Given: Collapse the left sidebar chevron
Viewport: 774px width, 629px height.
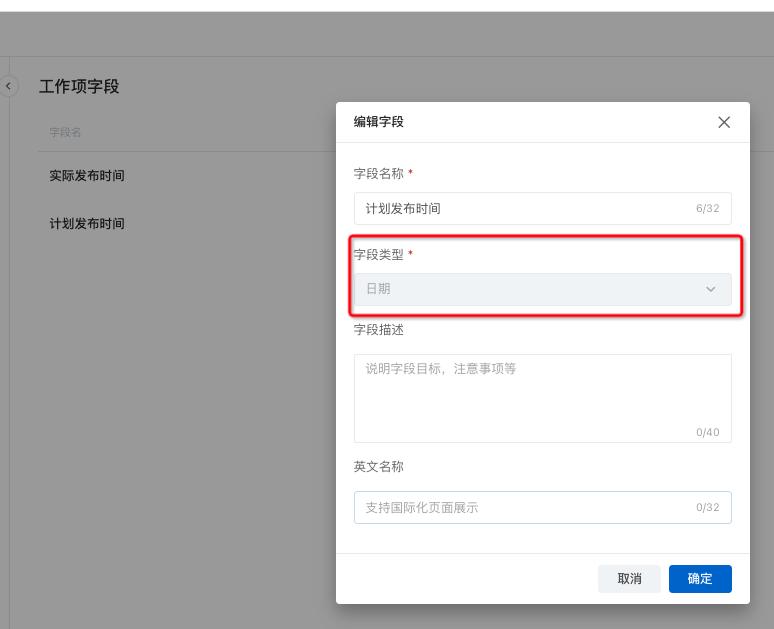Looking at the screenshot, I should pos(9,86).
